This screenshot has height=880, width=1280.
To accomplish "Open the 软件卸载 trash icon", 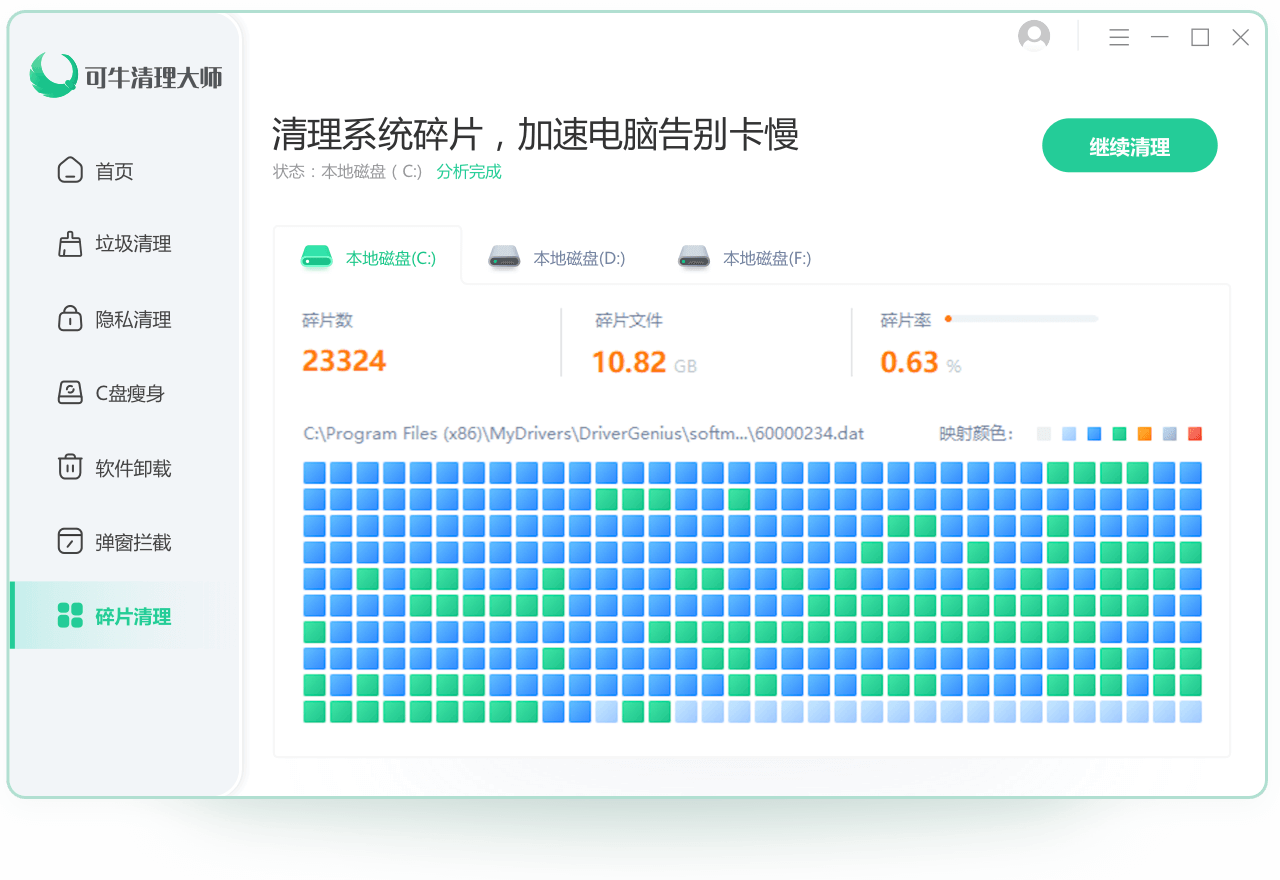I will 70,467.
